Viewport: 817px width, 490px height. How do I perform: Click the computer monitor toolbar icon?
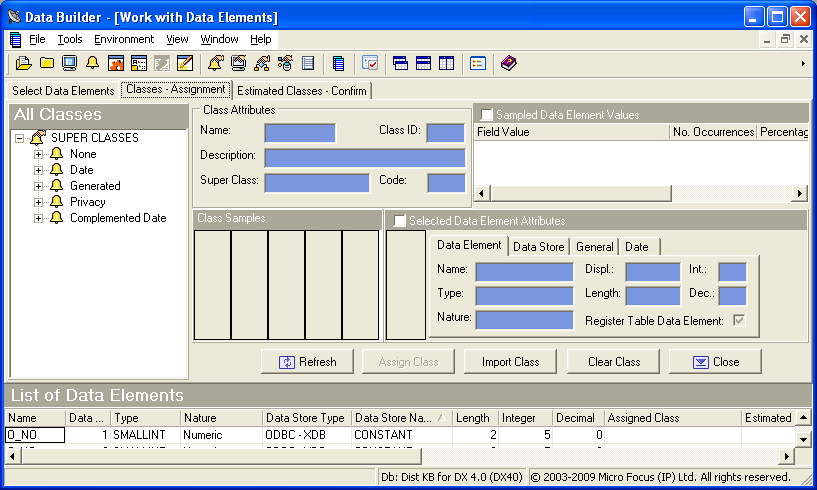[69, 63]
